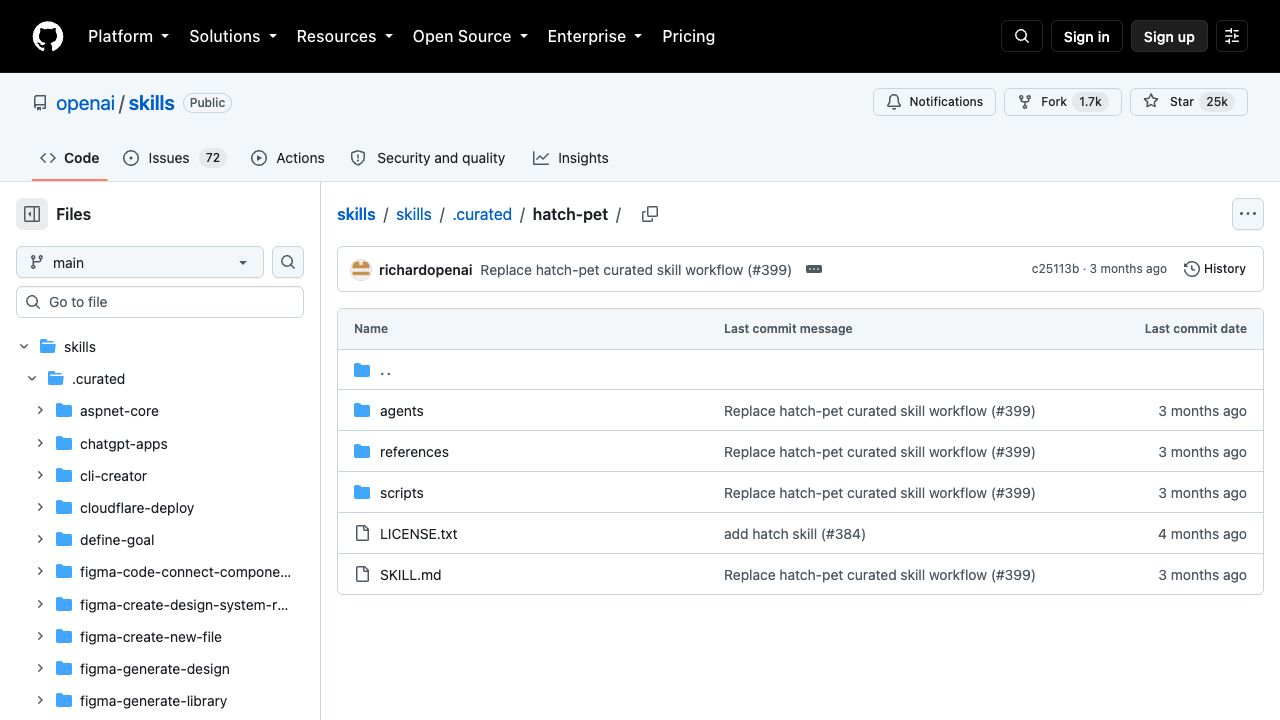Open the openai organization link
The image size is (1280, 720).
click(x=86, y=103)
